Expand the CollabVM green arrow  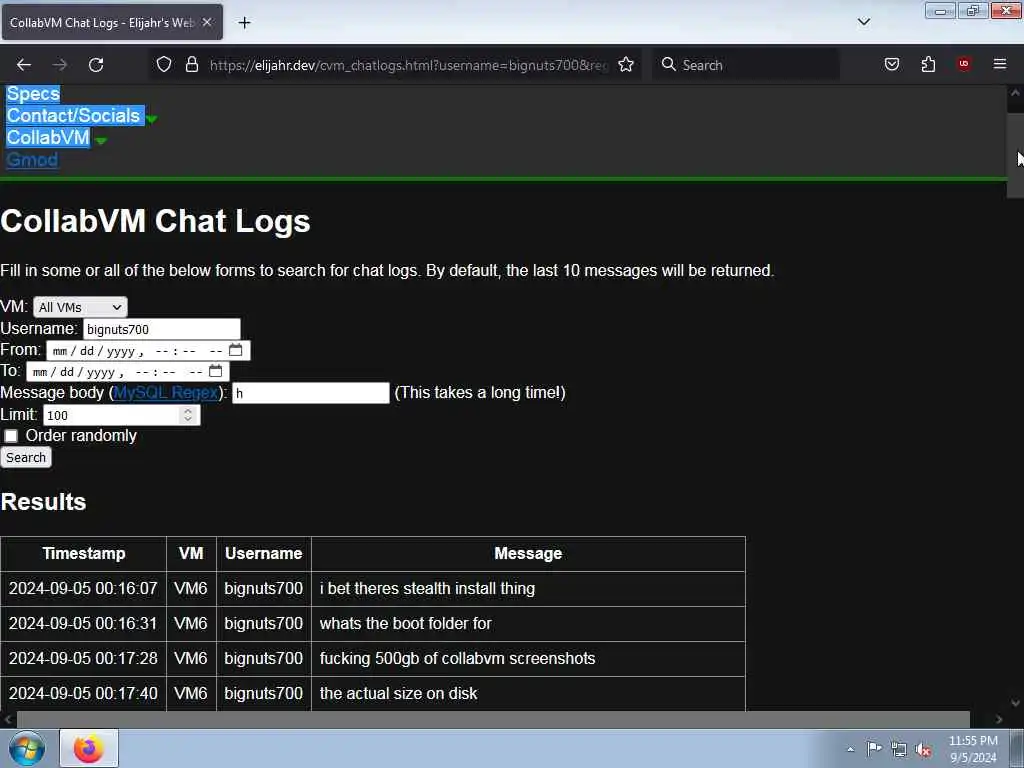tap(101, 140)
